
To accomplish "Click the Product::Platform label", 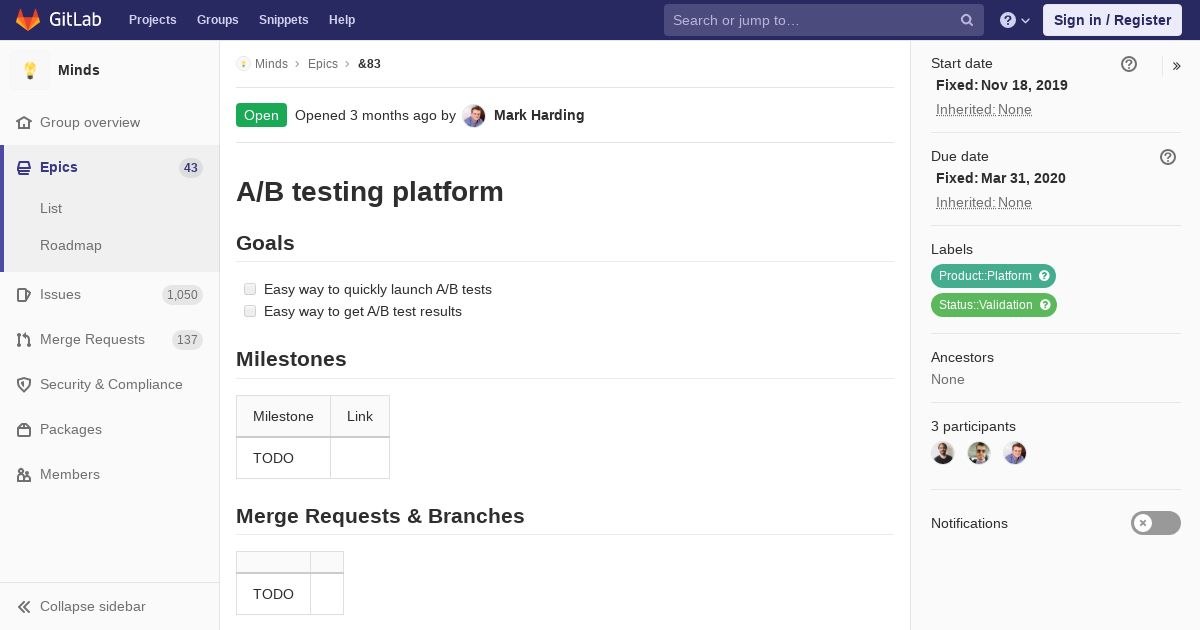I will tap(993, 276).
